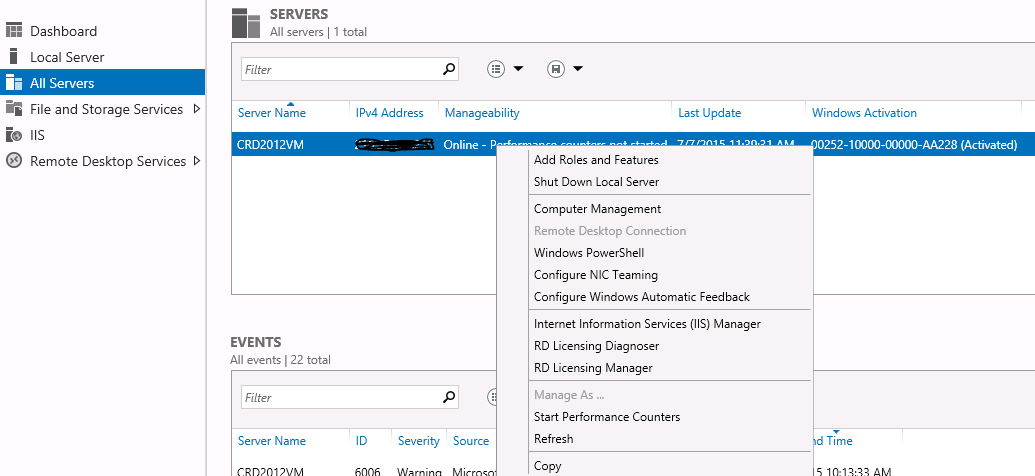Sort servers by Server Name column

[x=271, y=113]
